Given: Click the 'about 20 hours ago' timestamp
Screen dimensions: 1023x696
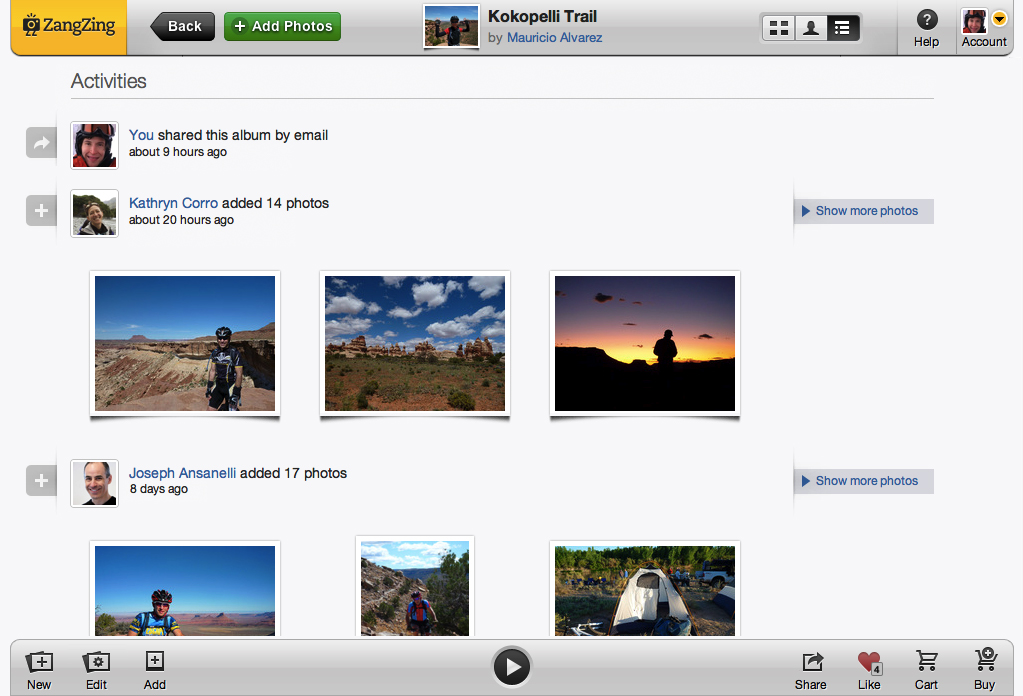Looking at the screenshot, I should (x=181, y=220).
